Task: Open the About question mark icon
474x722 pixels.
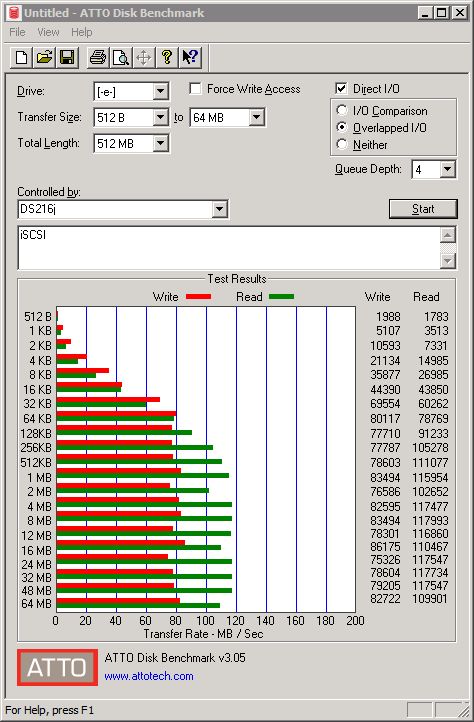Action: [x=167, y=58]
